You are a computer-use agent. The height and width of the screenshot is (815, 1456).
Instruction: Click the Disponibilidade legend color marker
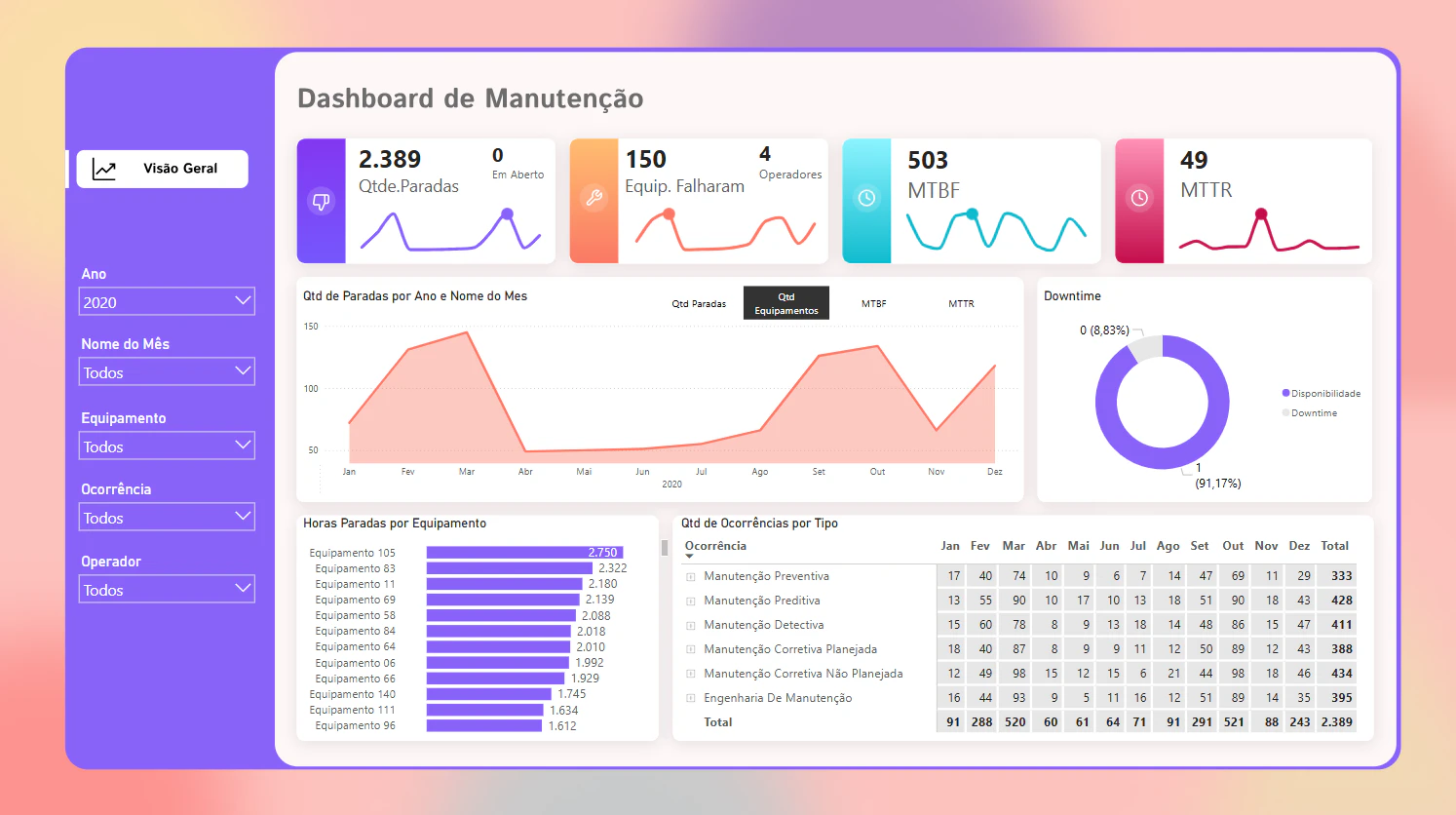(1285, 394)
